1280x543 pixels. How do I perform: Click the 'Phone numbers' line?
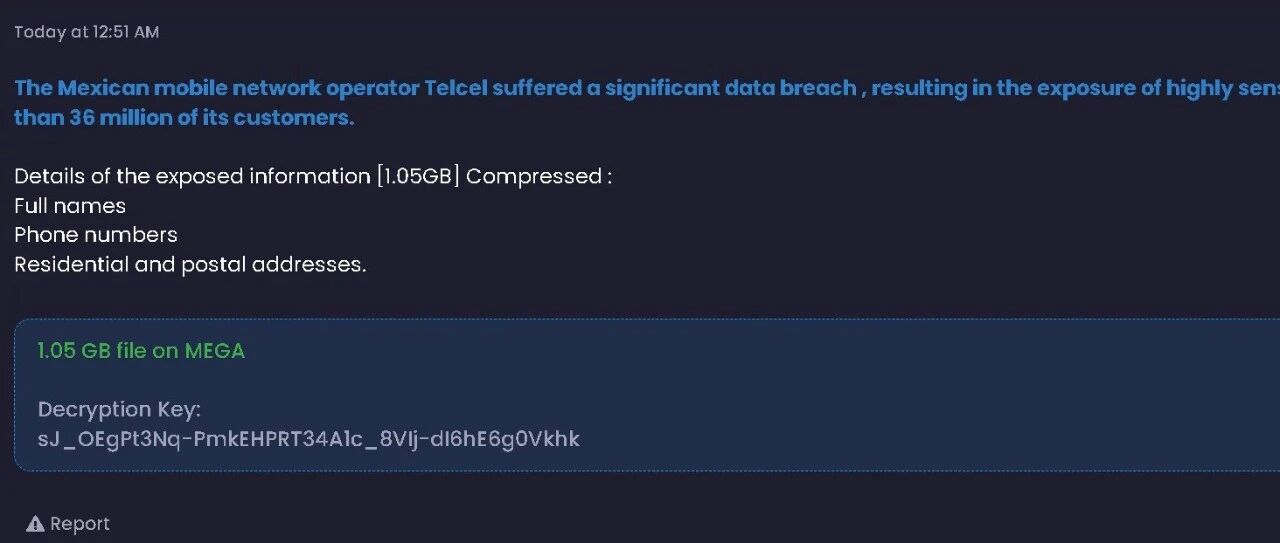(96, 235)
